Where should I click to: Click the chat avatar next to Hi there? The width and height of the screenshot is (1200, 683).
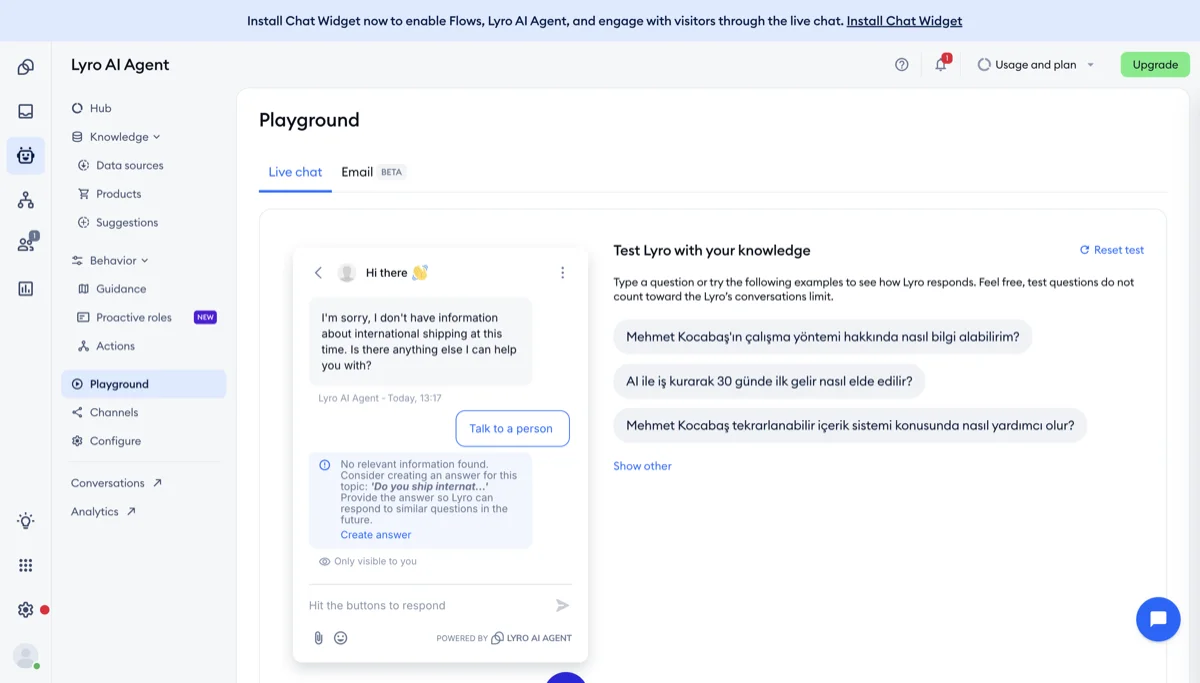click(x=347, y=273)
